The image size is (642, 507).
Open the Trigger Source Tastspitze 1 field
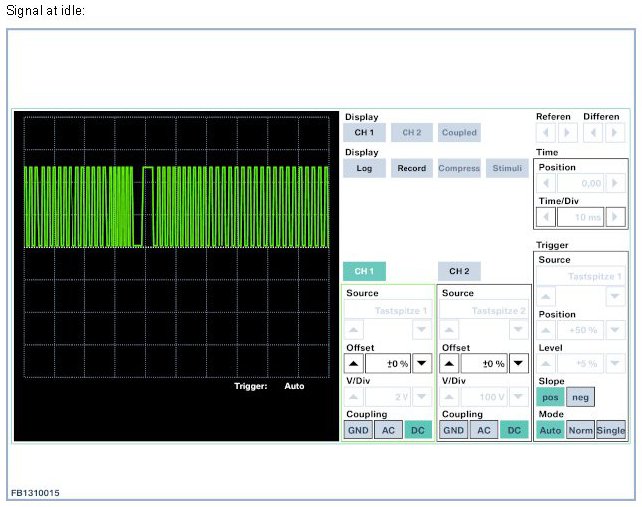(581, 276)
